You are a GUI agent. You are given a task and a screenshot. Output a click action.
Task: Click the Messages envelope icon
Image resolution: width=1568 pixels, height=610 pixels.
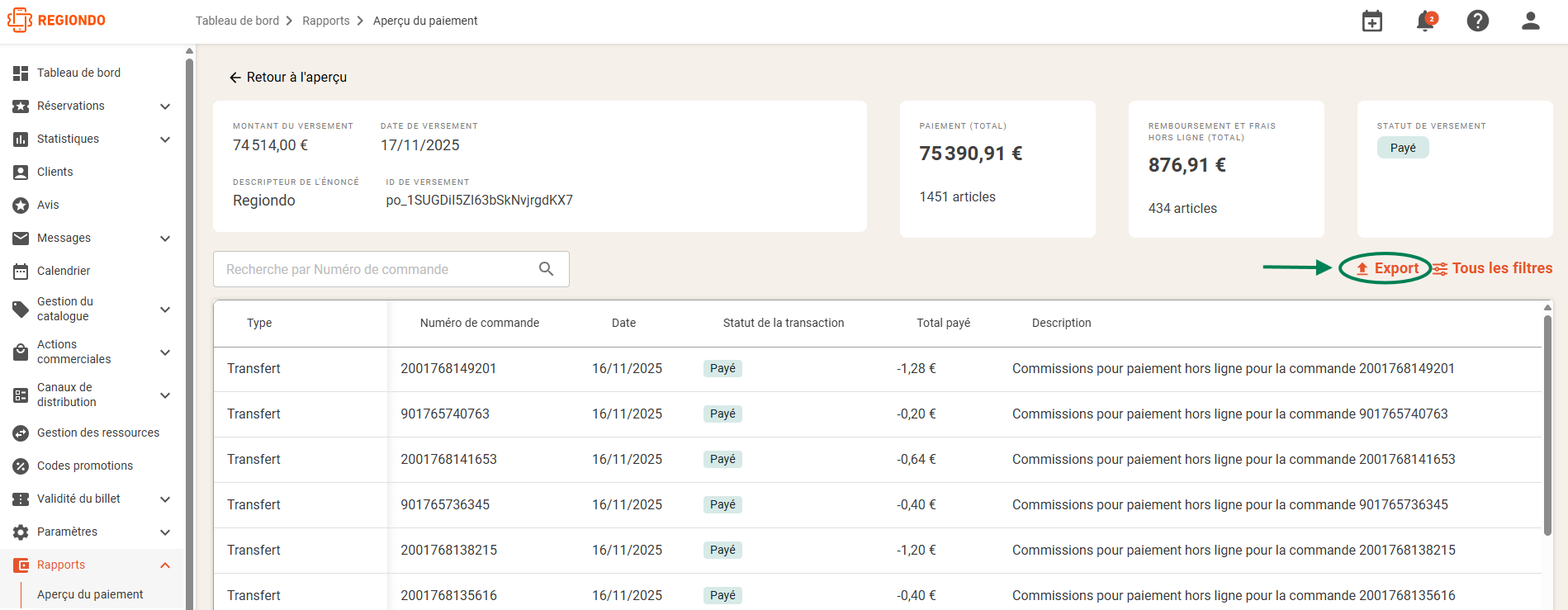[21, 238]
